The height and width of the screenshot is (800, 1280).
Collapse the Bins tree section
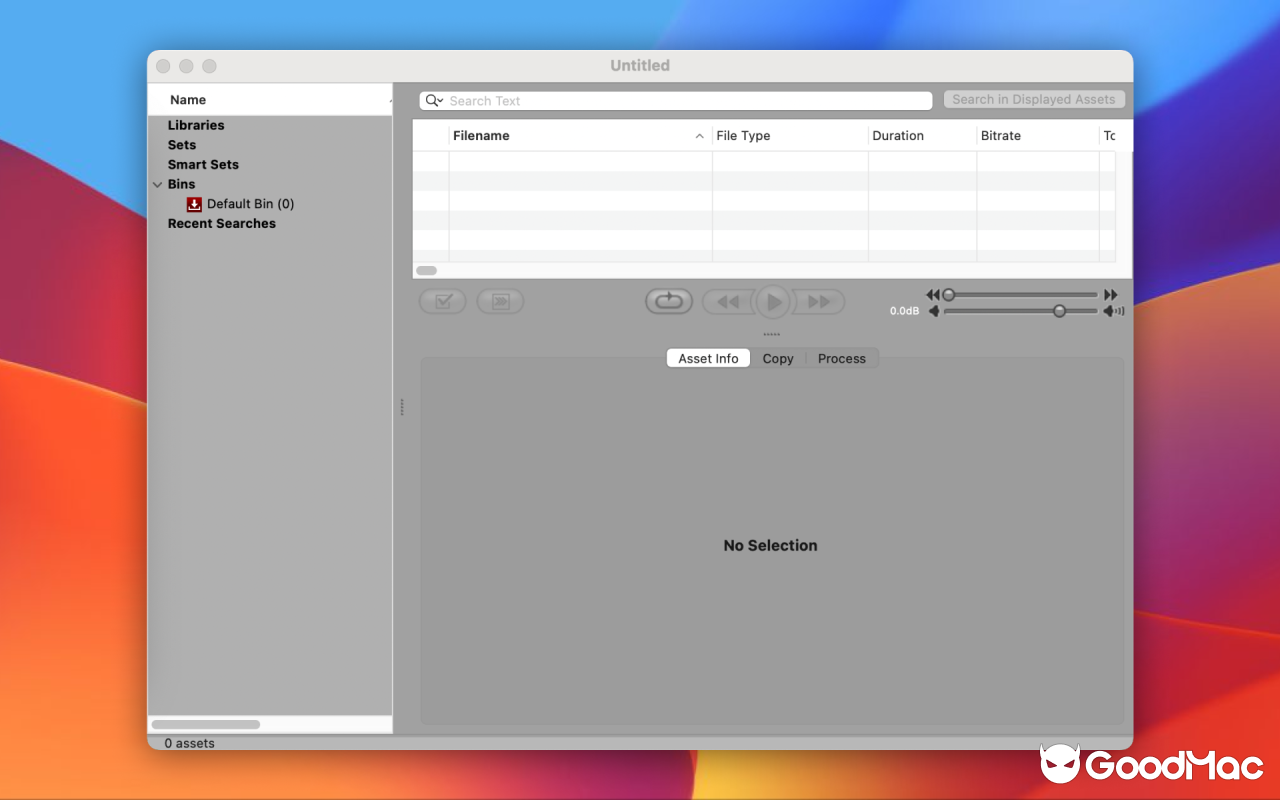158,184
